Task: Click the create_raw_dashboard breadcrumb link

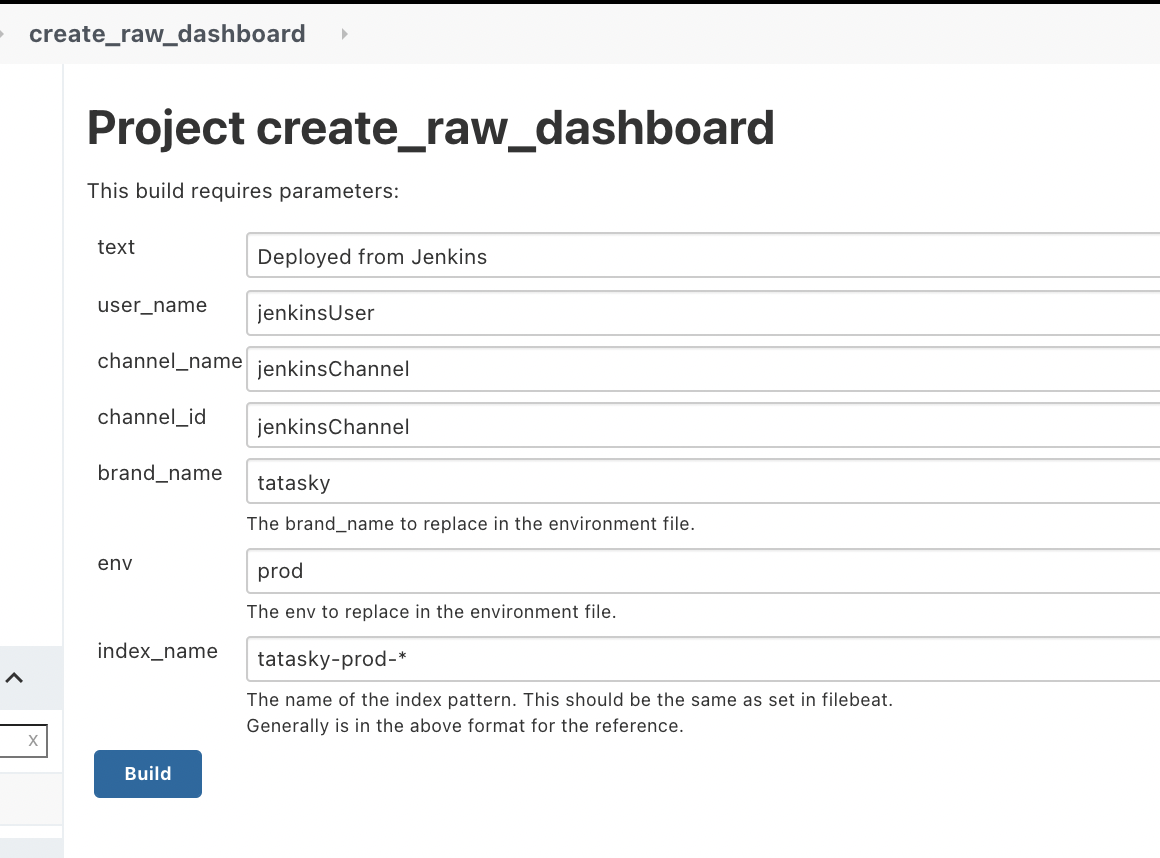Action: pyautogui.click(x=167, y=34)
